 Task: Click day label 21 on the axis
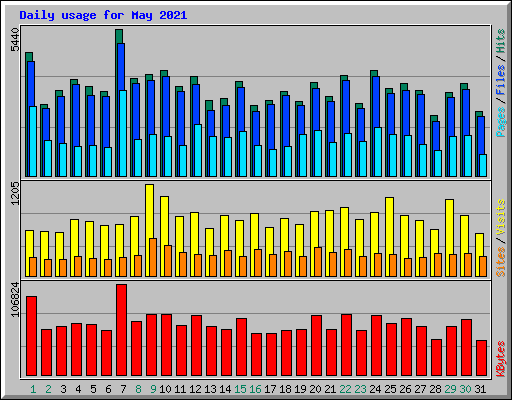(x=330, y=389)
